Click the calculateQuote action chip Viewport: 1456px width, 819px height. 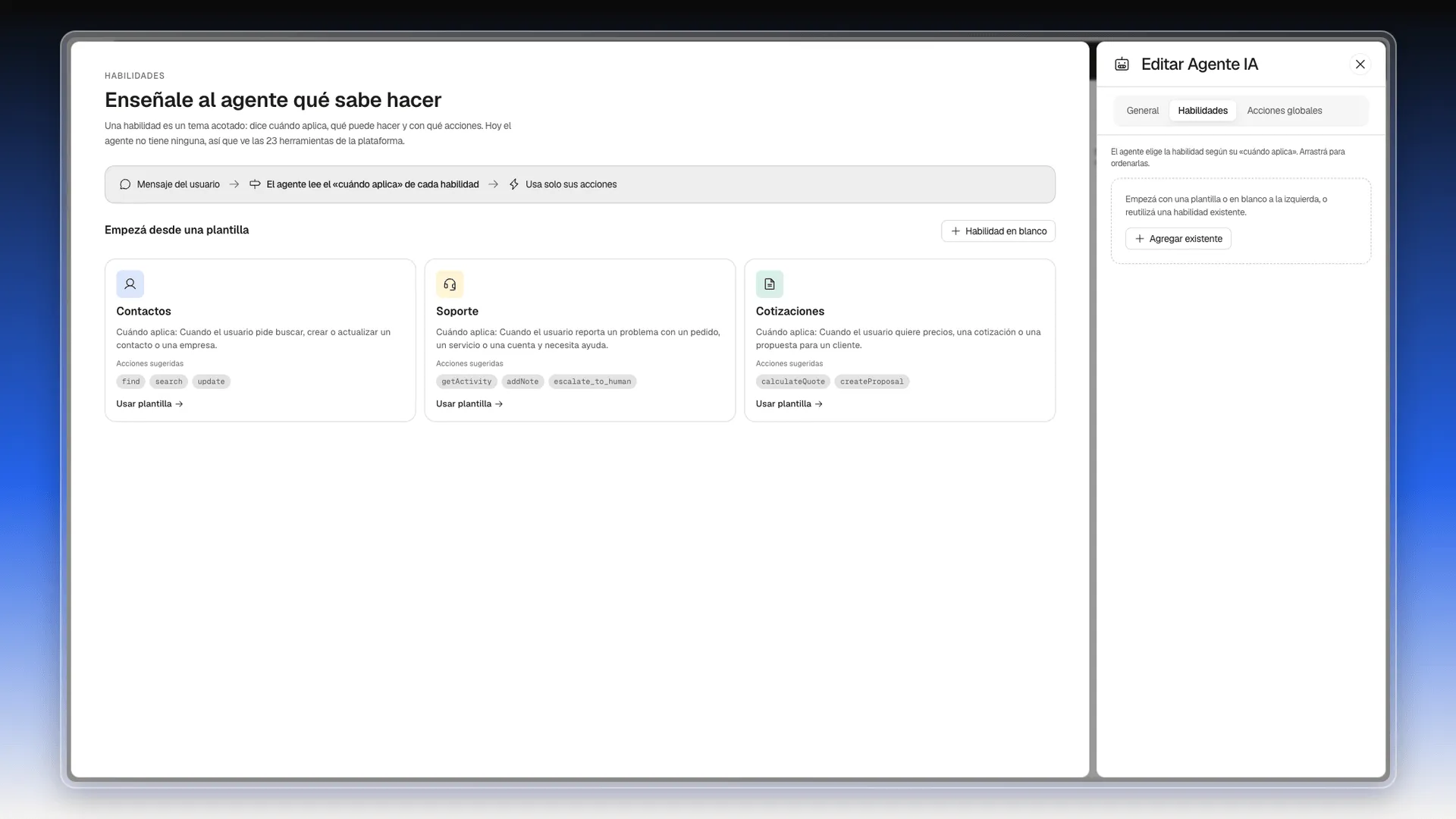click(792, 381)
